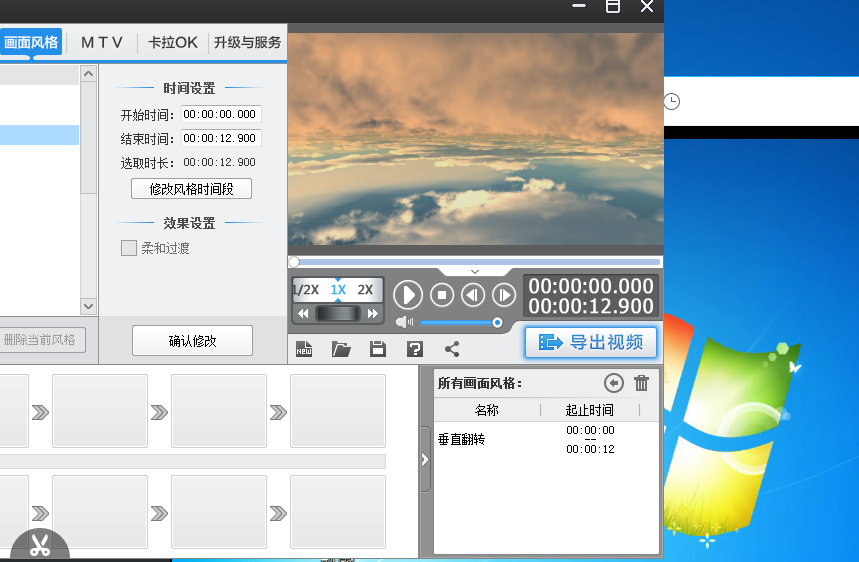Set playback speed to 1/2X

(x=306, y=290)
